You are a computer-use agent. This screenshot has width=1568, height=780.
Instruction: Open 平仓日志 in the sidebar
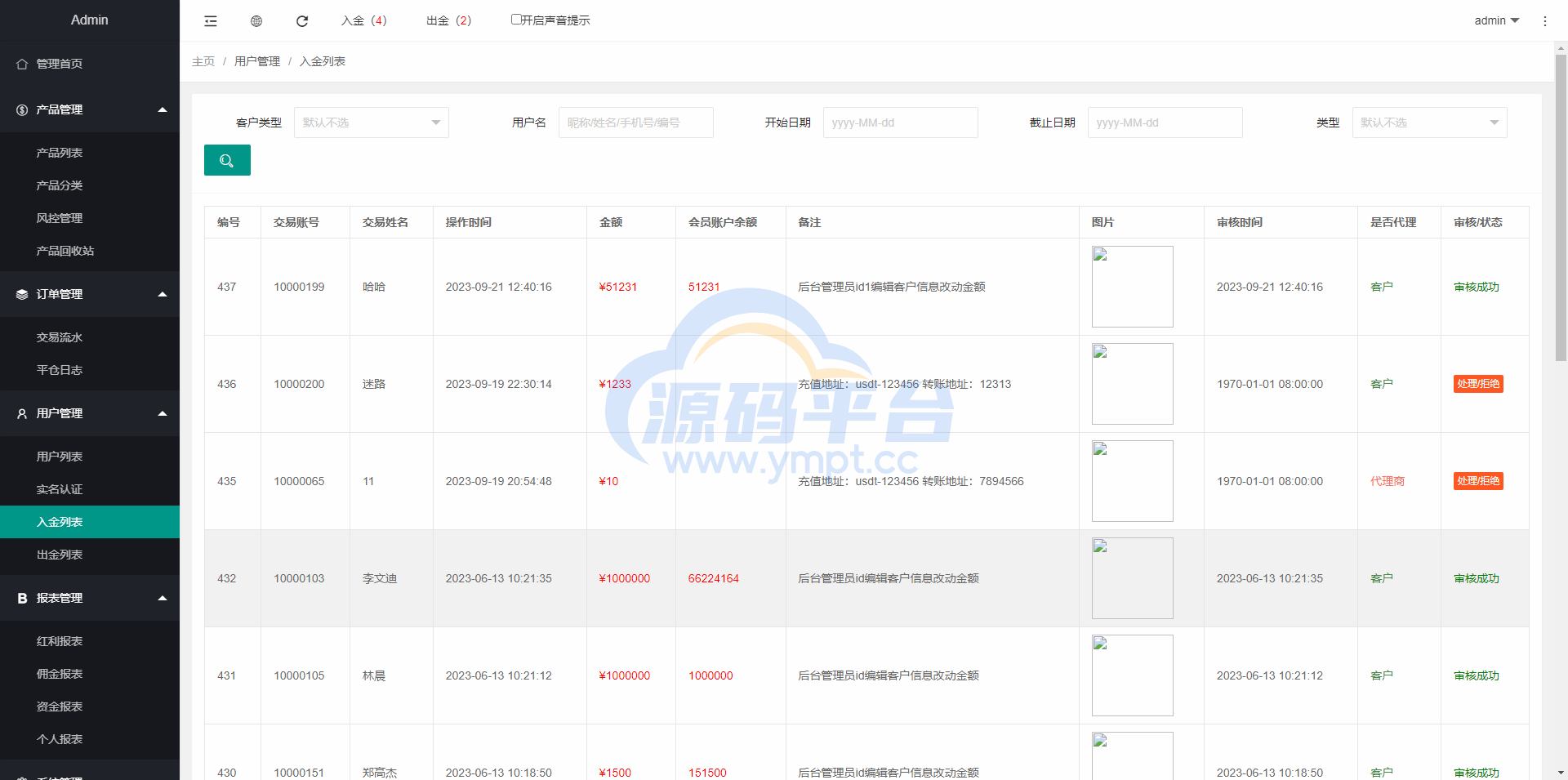[90, 370]
